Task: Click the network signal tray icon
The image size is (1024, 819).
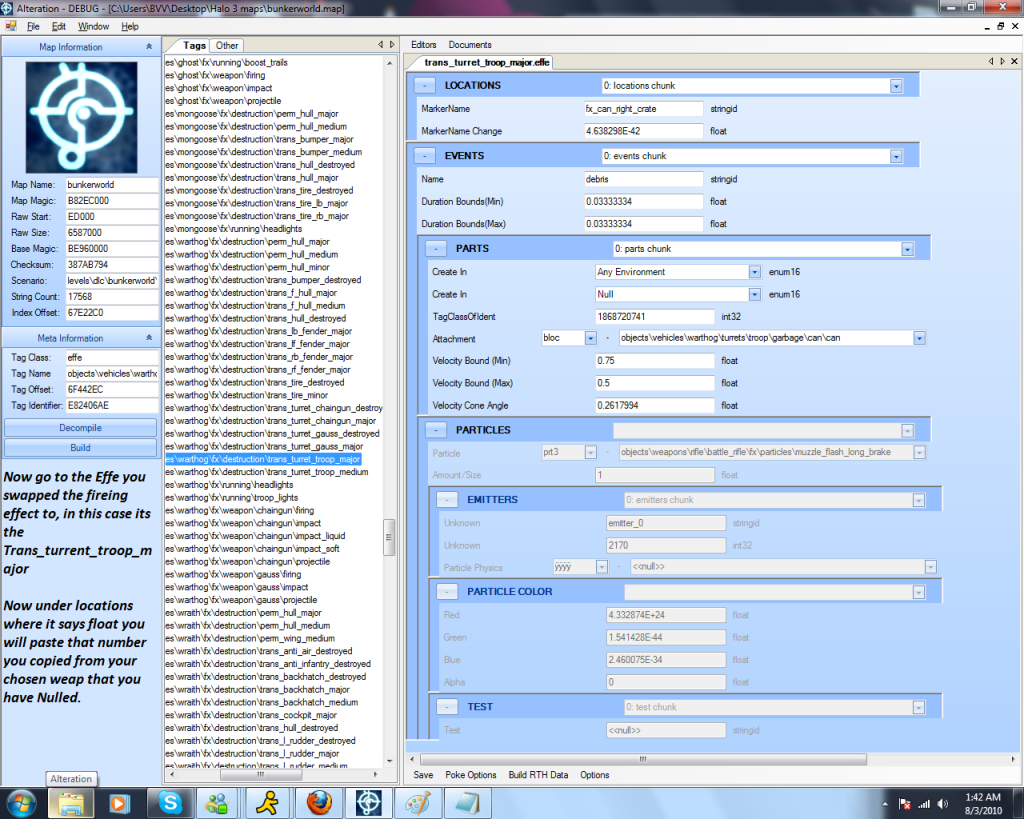Action: pos(924,803)
